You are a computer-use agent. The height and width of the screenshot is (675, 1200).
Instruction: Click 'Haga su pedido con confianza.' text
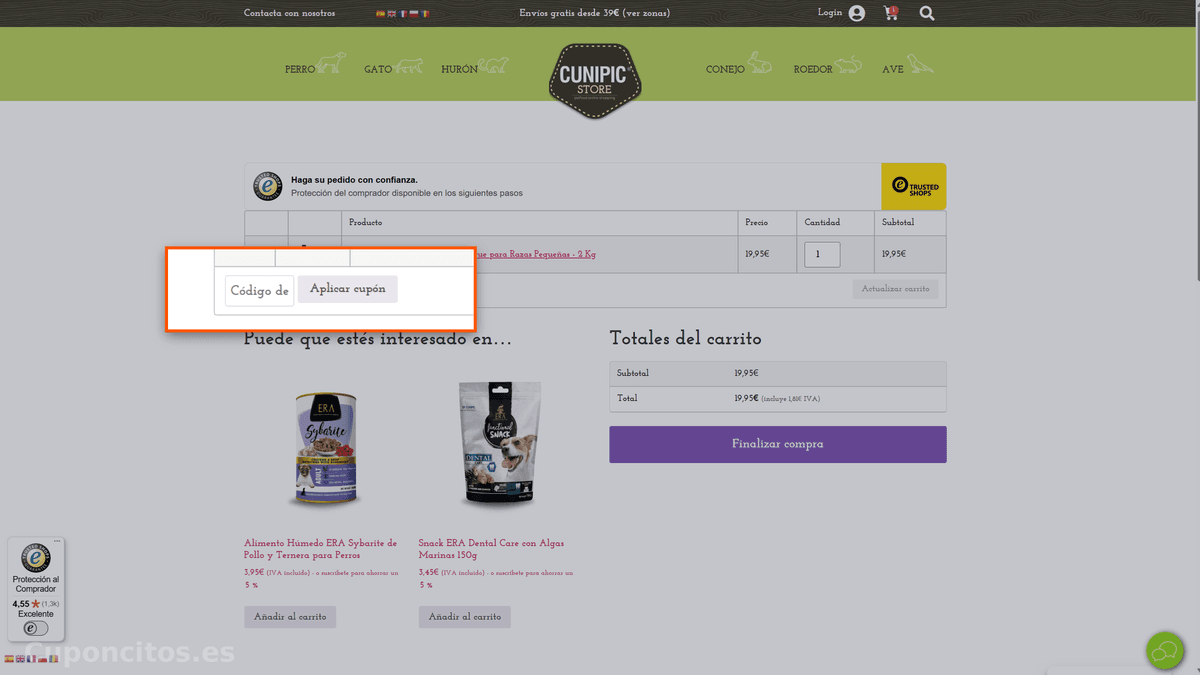[x=354, y=180]
